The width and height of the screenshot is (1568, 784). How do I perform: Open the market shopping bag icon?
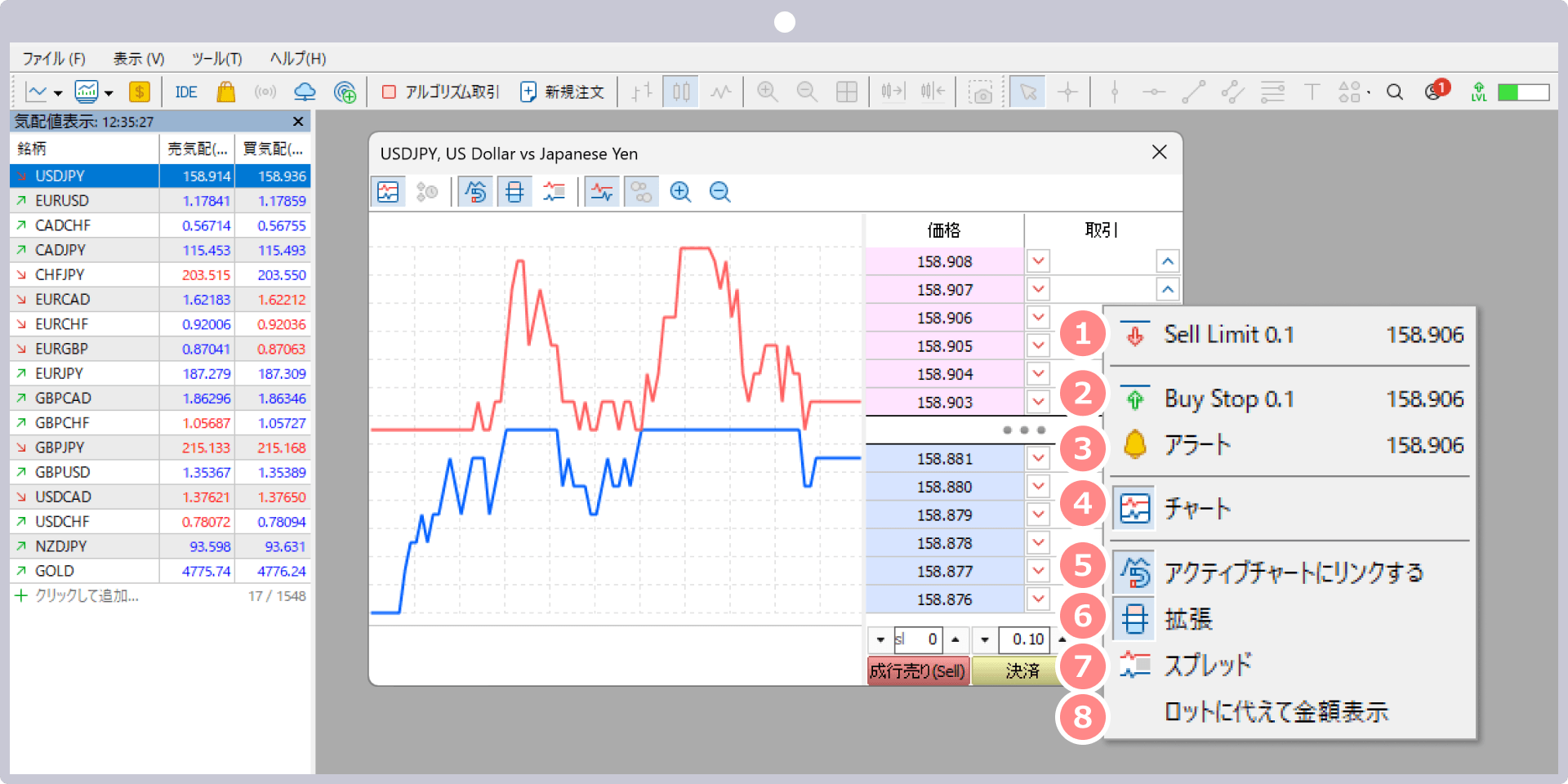tap(225, 92)
